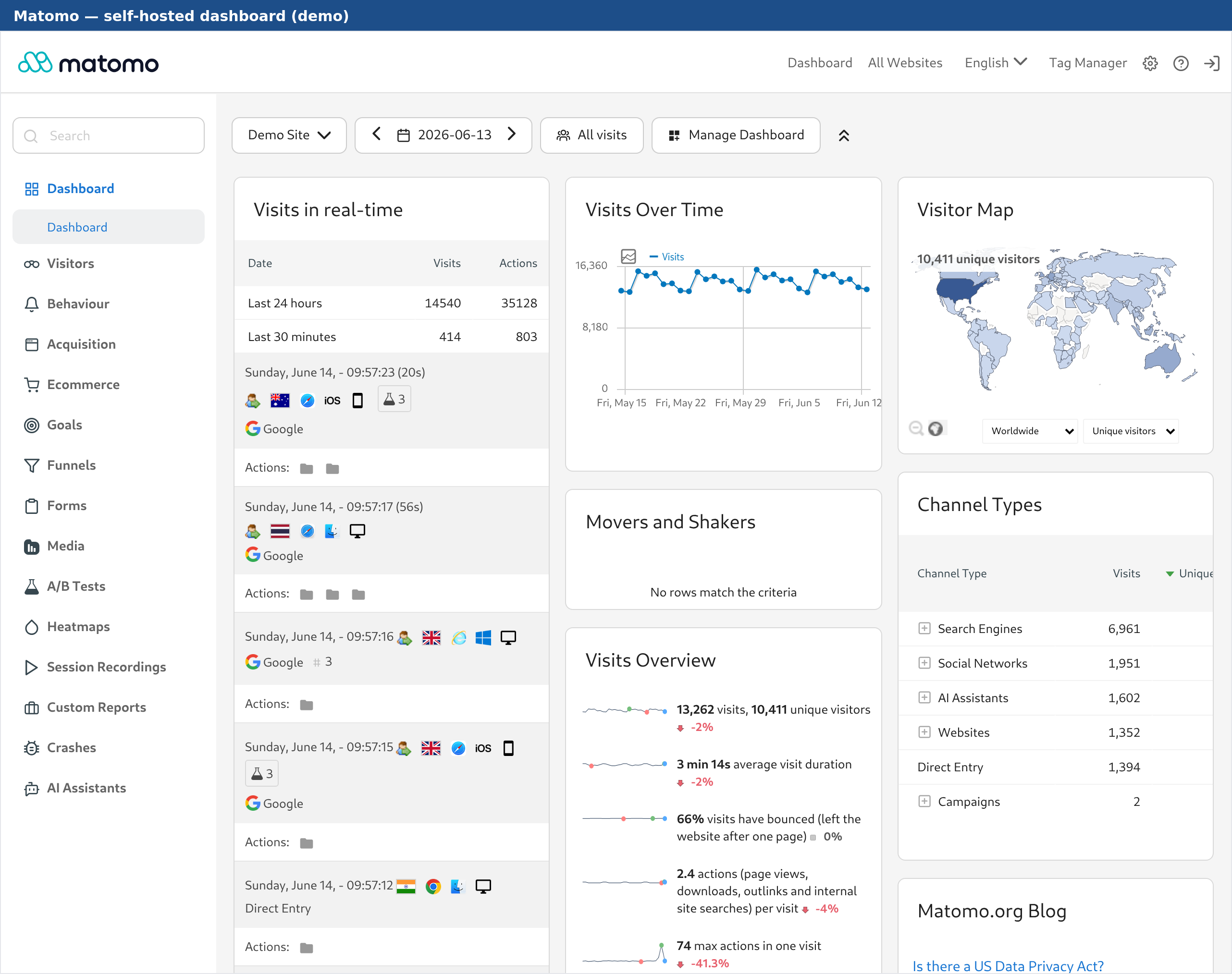Expand the Search Engines channel row
The height and width of the screenshot is (974, 1232).
pyautogui.click(x=924, y=628)
